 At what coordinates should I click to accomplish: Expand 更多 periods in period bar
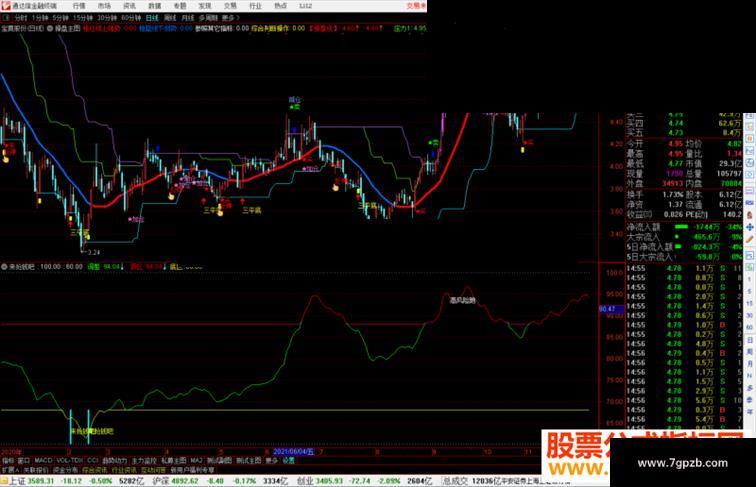tap(230, 18)
